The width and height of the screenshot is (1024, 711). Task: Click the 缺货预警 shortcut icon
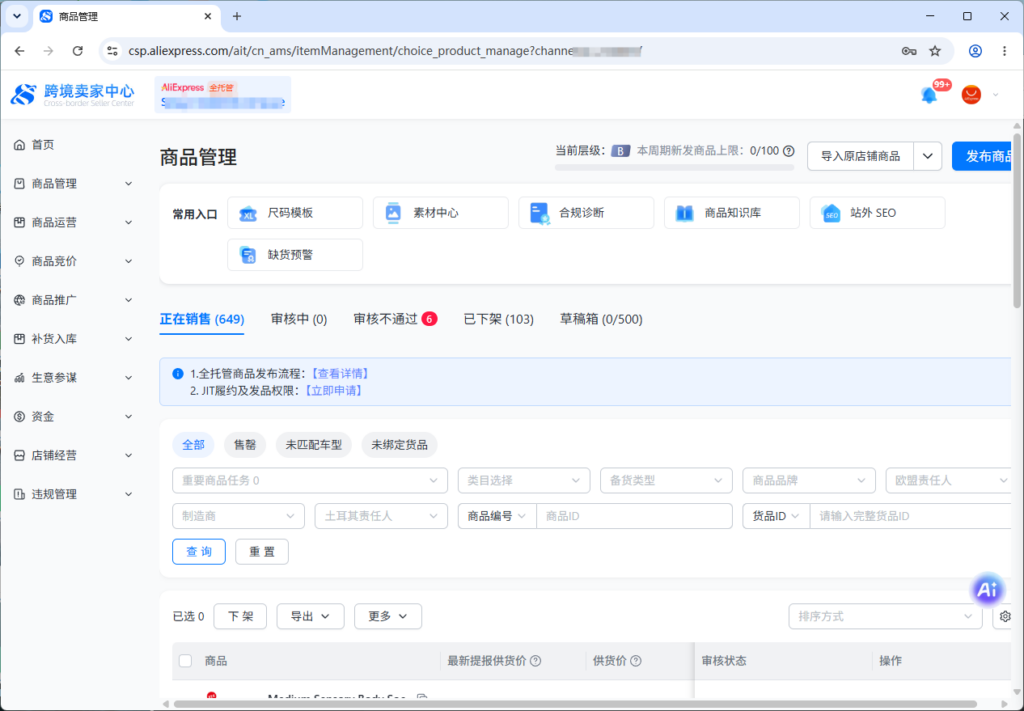[x=248, y=255]
